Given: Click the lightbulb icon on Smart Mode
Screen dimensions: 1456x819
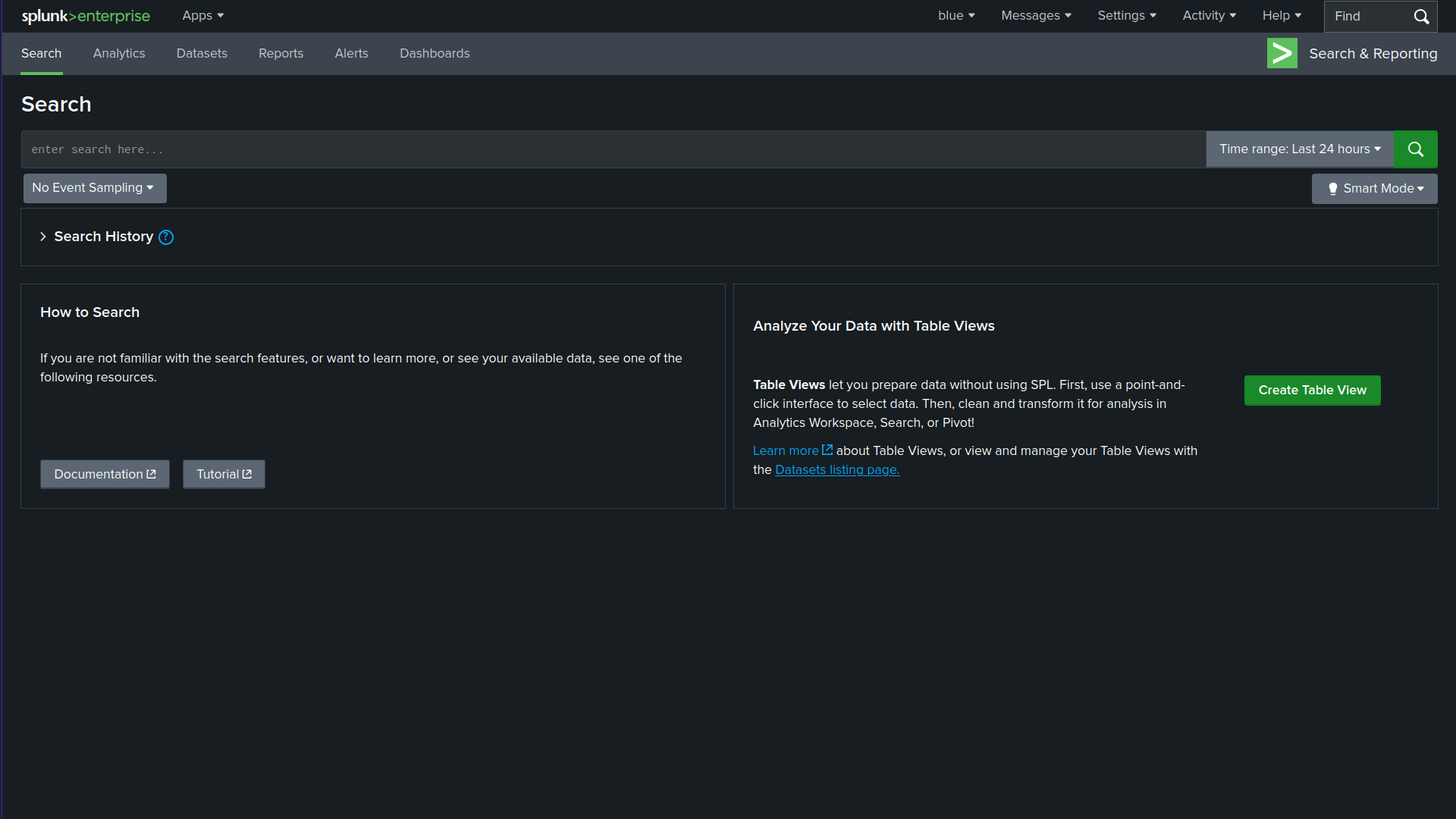Looking at the screenshot, I should pyautogui.click(x=1333, y=188).
